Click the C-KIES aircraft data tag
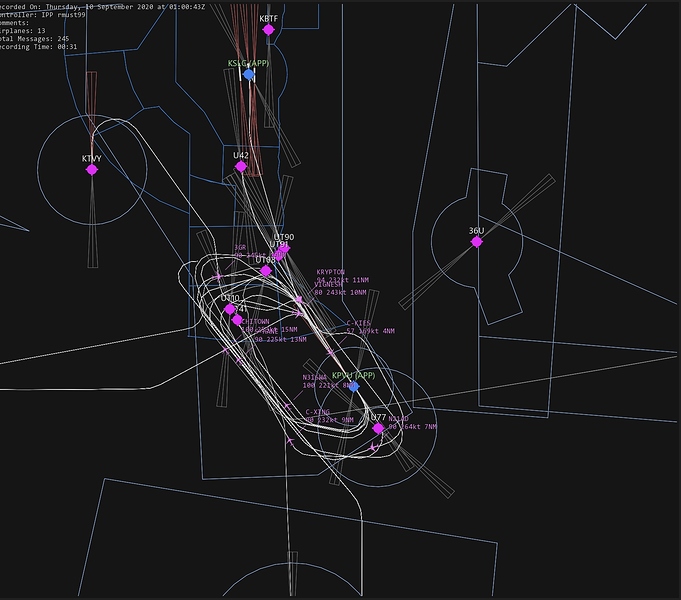Screen dimensions: 681x600 (x=370, y=327)
